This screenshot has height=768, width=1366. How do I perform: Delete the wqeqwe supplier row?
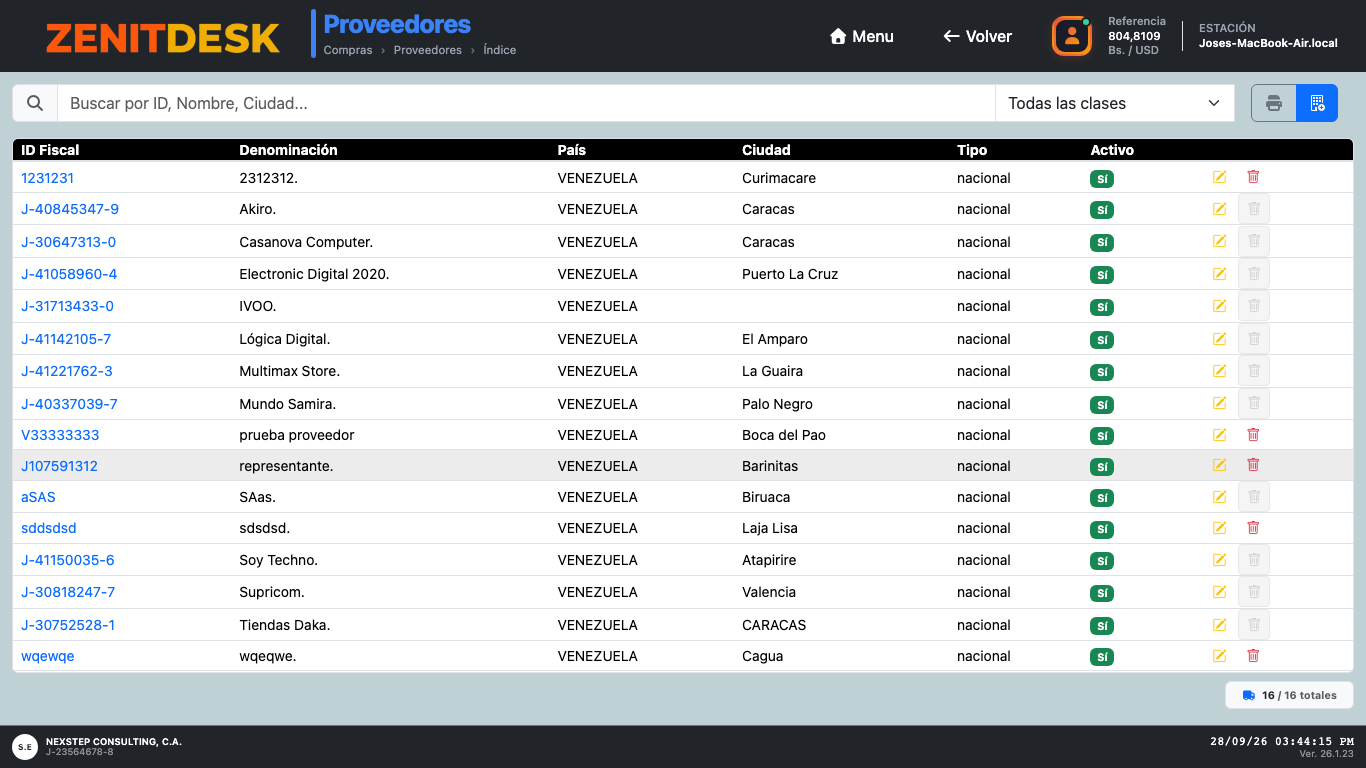click(1253, 656)
